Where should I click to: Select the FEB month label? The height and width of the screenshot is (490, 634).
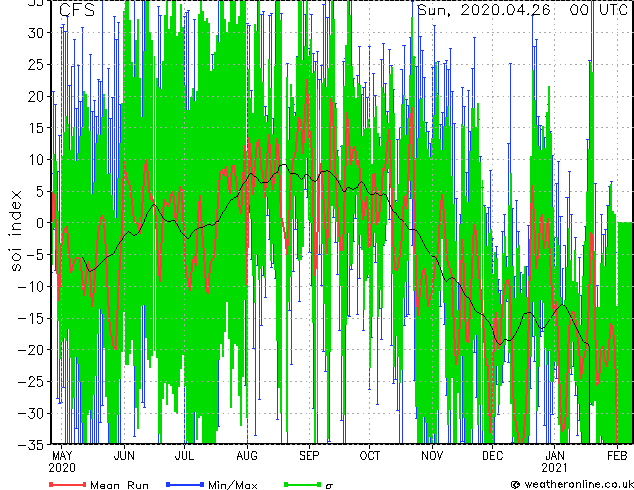617,456
